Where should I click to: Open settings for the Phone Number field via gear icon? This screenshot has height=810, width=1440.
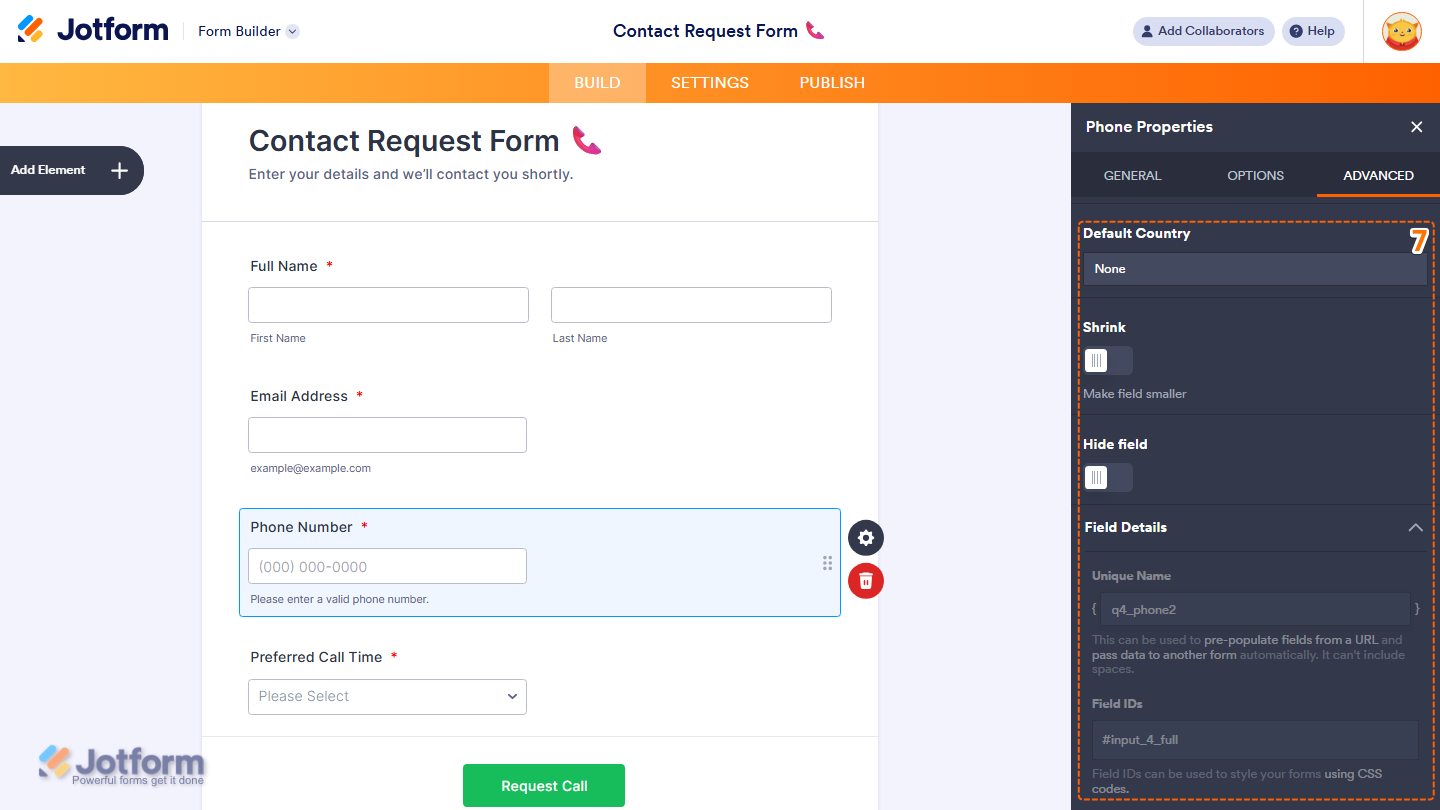[865, 538]
